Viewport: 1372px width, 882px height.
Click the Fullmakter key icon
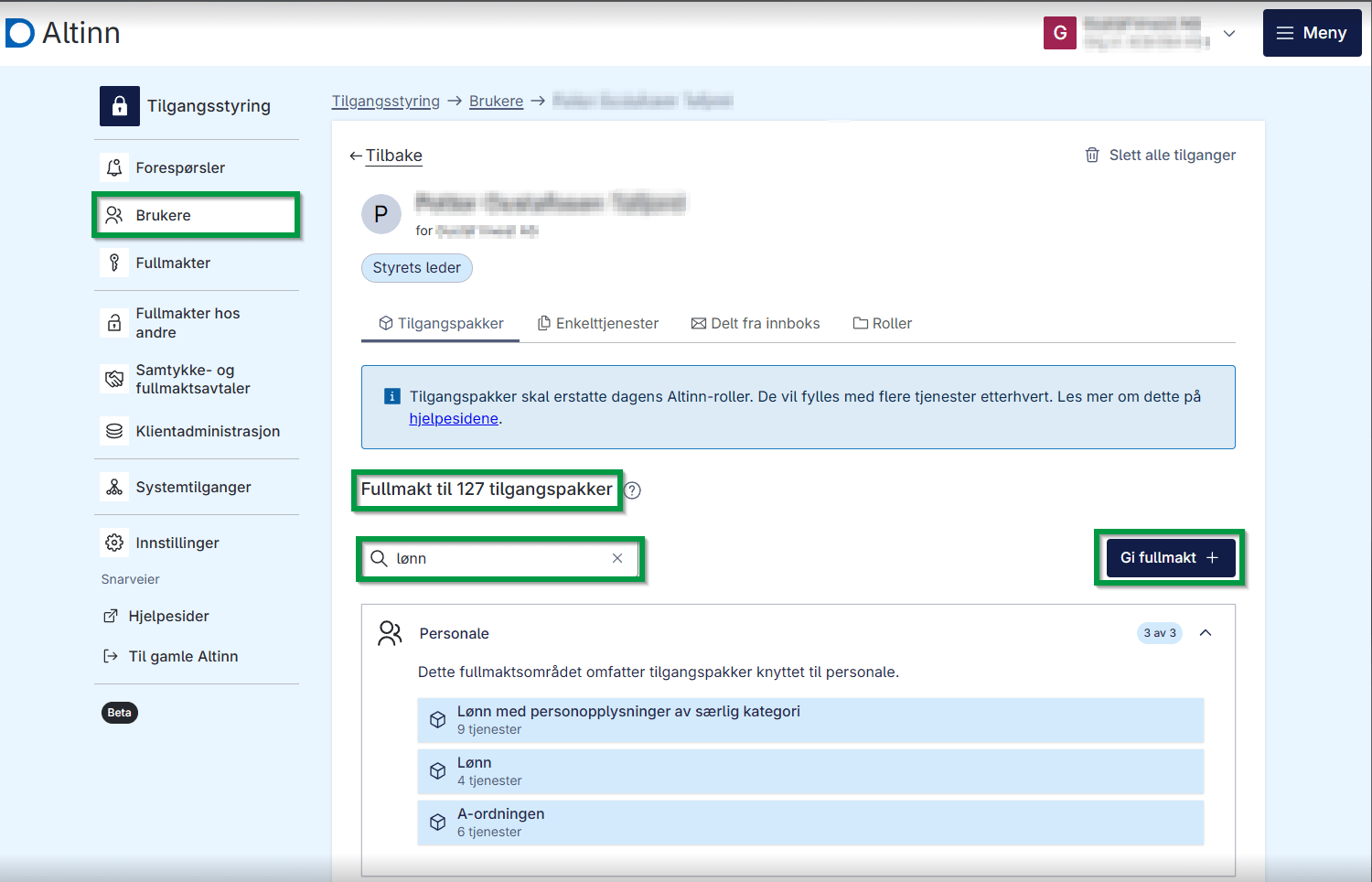114,263
